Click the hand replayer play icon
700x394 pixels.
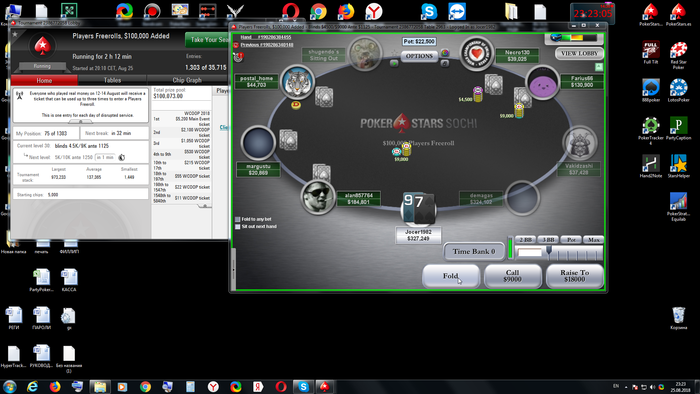click(x=394, y=63)
